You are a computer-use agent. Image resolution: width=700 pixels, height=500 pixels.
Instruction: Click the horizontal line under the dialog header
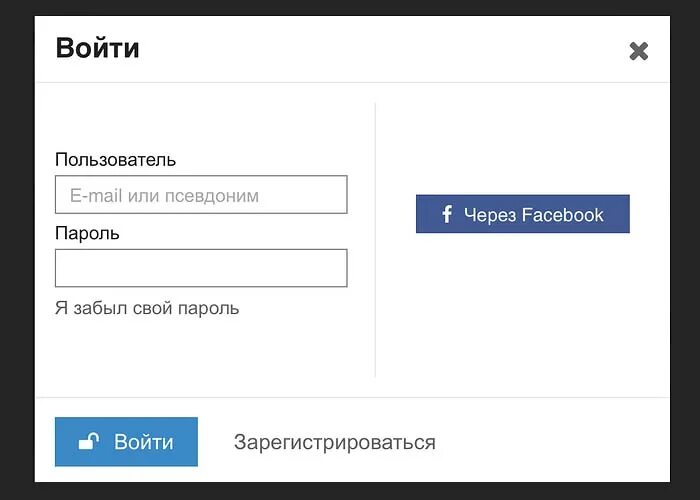click(x=352, y=82)
